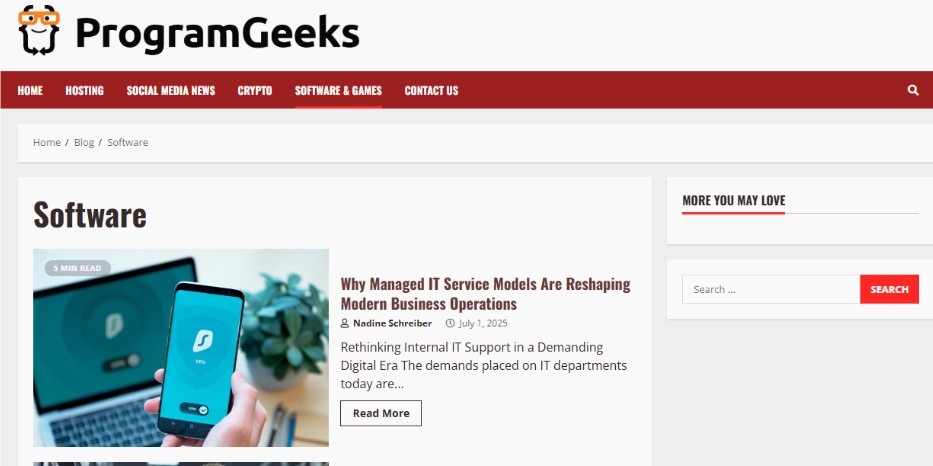Click the red SEARCH button
The height and width of the screenshot is (466, 933).
point(889,289)
